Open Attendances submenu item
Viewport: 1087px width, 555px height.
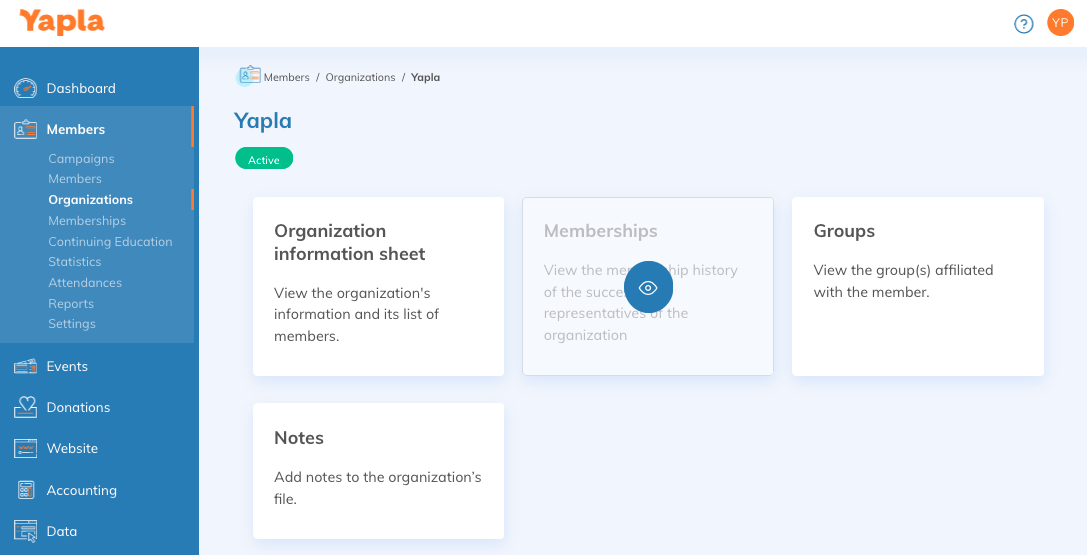pos(85,283)
